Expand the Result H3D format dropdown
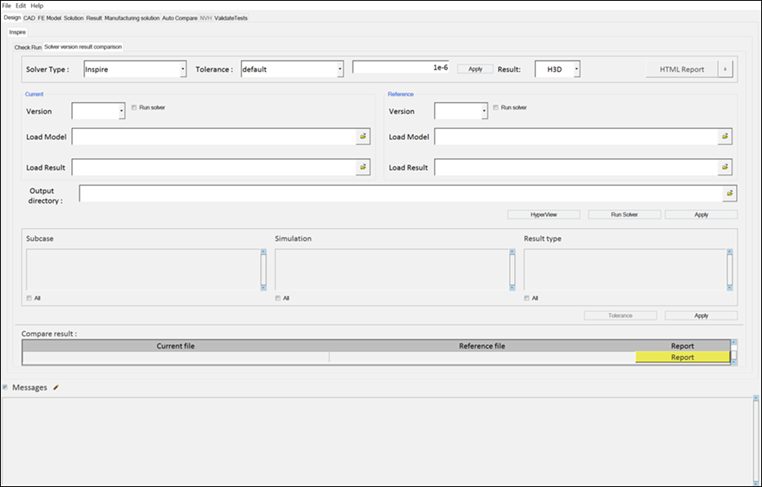The width and height of the screenshot is (762, 487). 575,69
